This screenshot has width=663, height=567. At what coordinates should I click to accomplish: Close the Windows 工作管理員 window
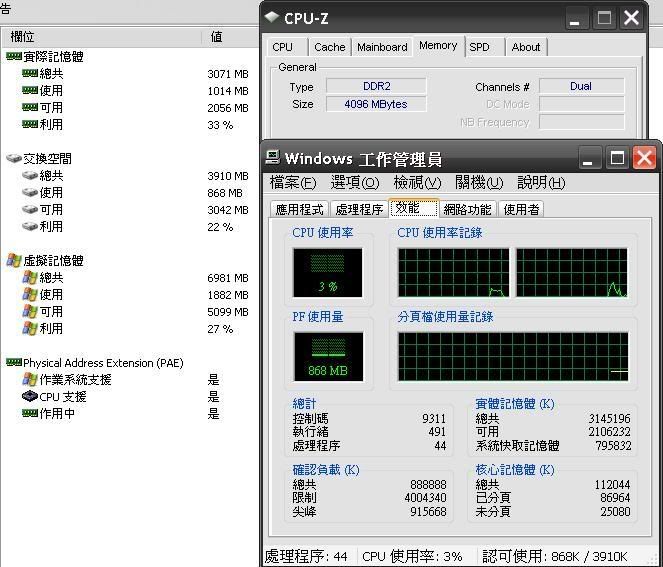644,159
